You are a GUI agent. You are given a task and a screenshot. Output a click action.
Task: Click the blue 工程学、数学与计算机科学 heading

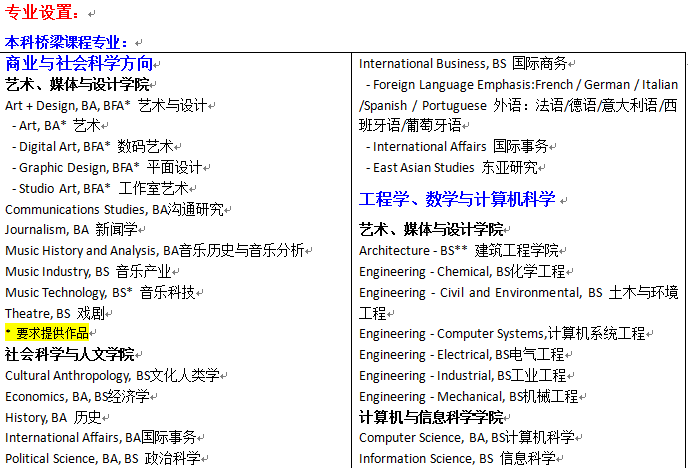click(457, 199)
